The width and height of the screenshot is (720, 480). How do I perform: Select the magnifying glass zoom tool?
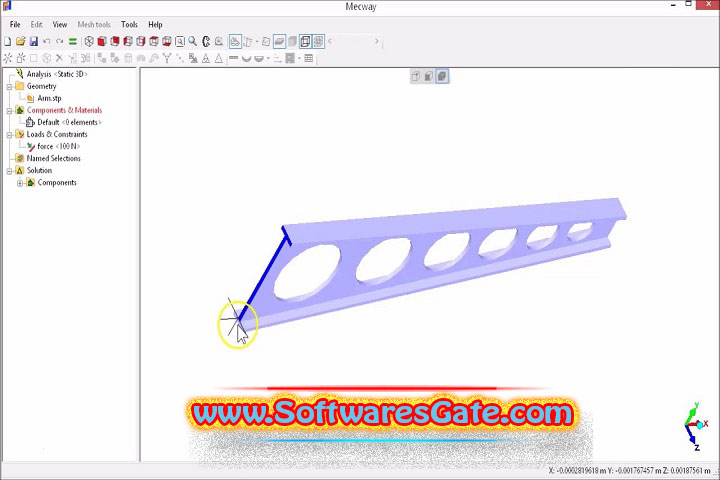193,42
